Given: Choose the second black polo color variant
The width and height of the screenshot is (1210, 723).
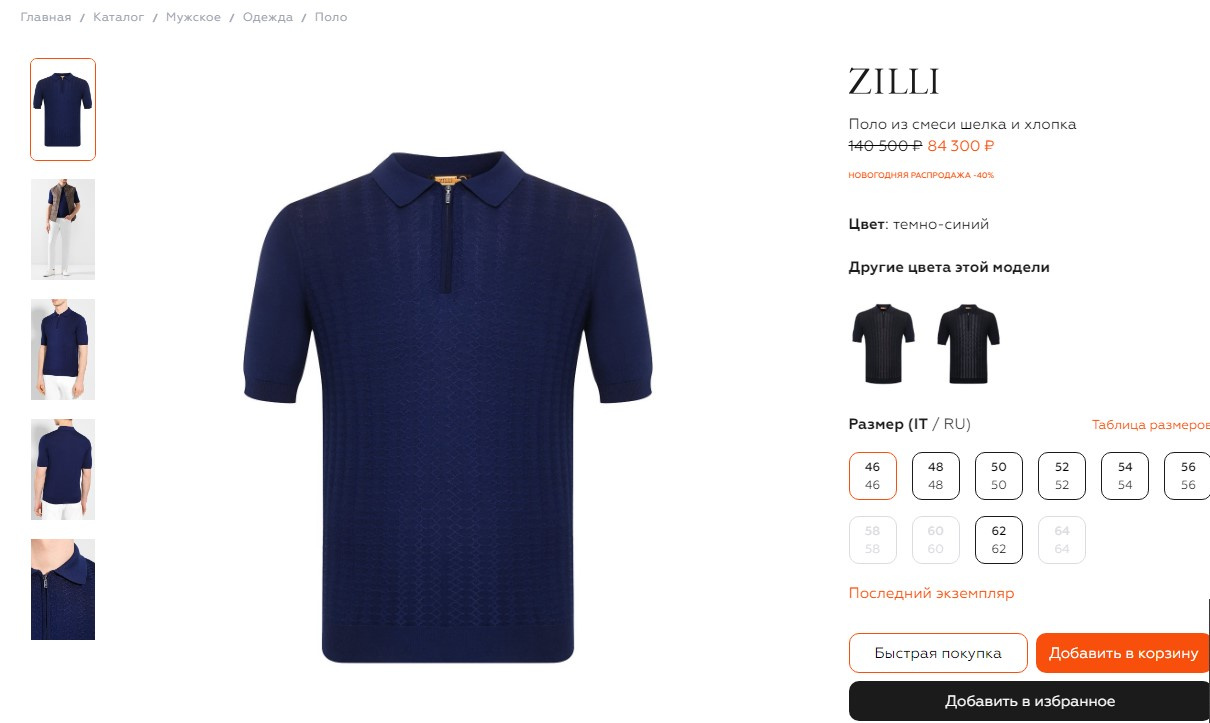Looking at the screenshot, I should [968, 344].
